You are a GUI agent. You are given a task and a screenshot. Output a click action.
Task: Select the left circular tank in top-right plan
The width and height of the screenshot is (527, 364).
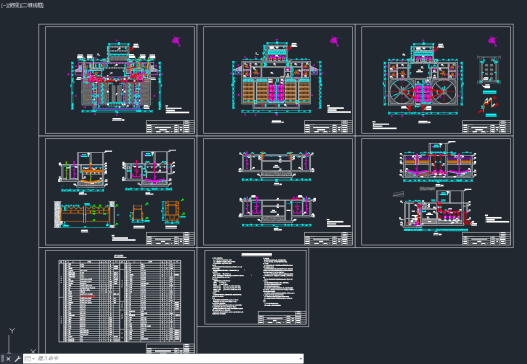pyautogui.click(x=402, y=91)
